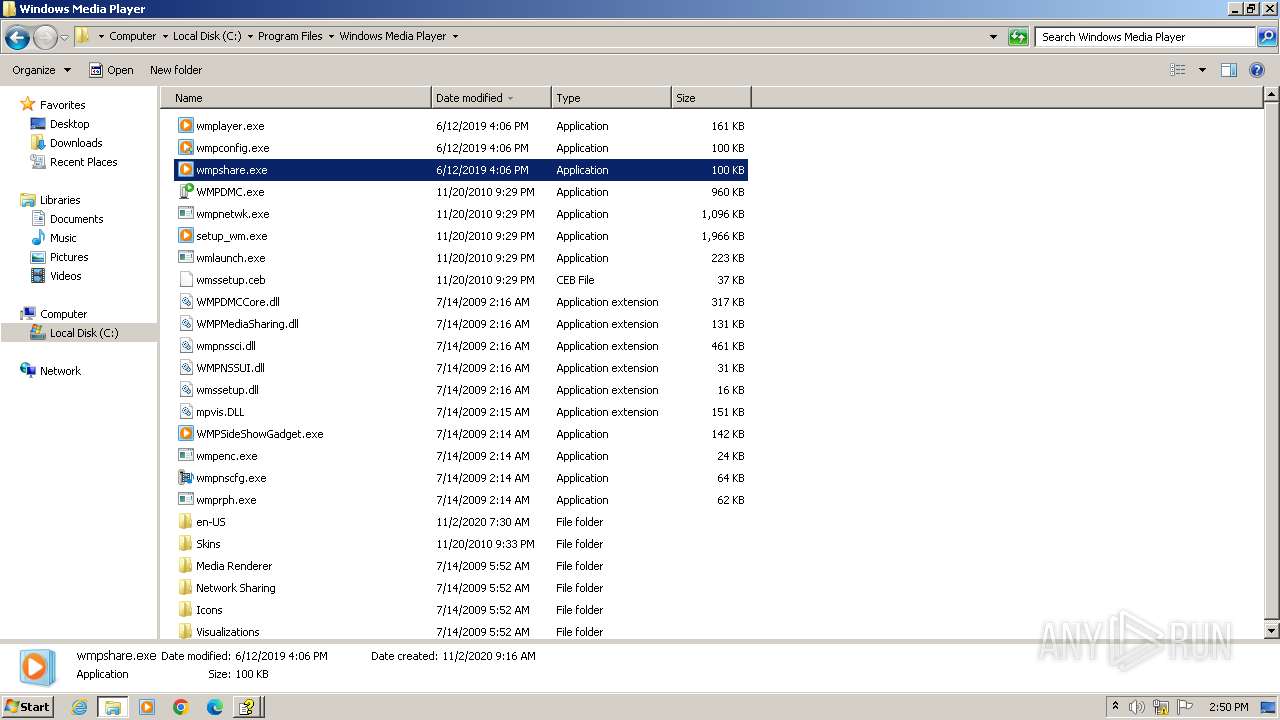Launch Edge from the taskbar
Screen dimensions: 1280x720
pos(214,707)
